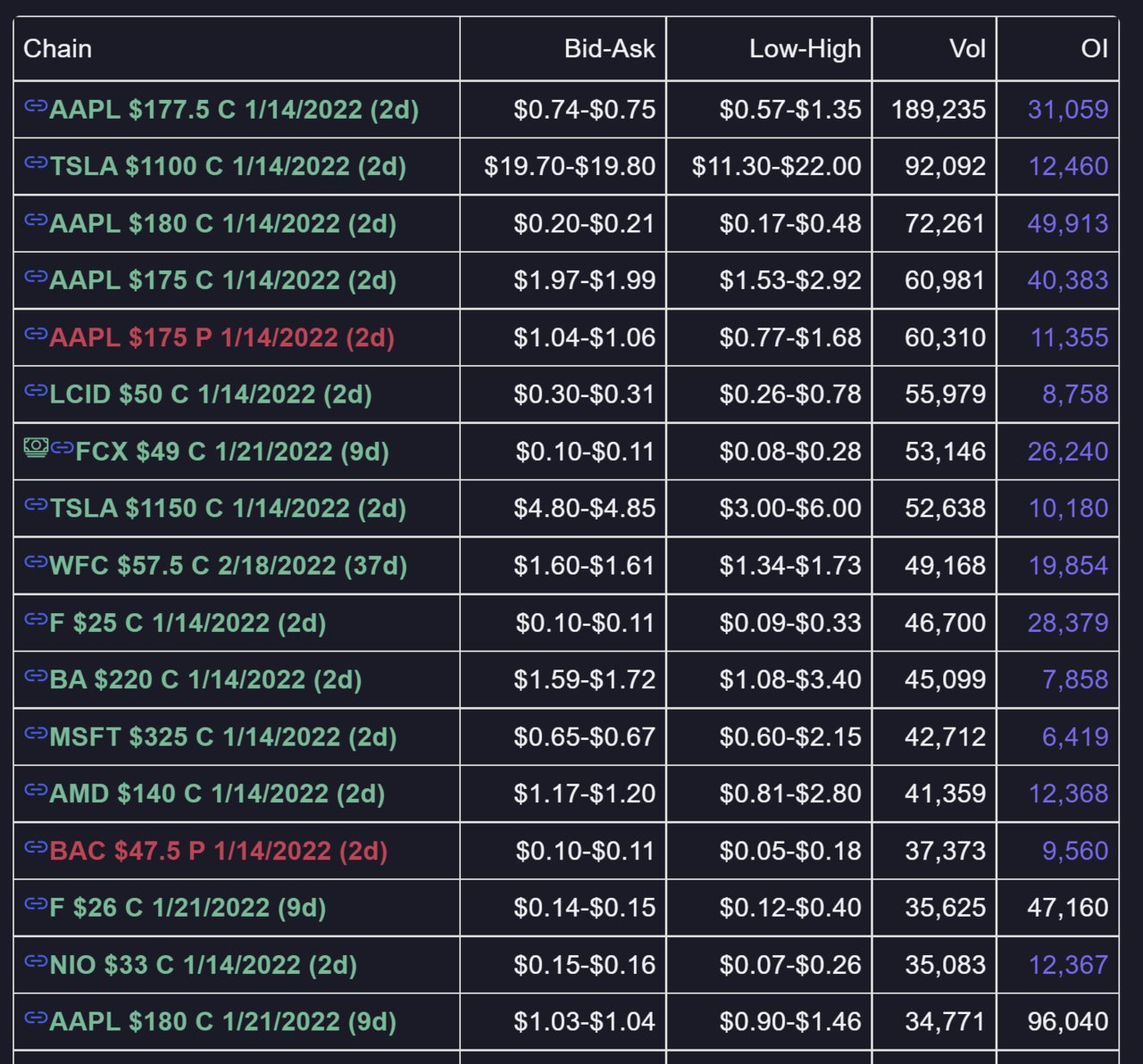Click open interest value 40,383
1143x1064 pixels.
point(1068,281)
